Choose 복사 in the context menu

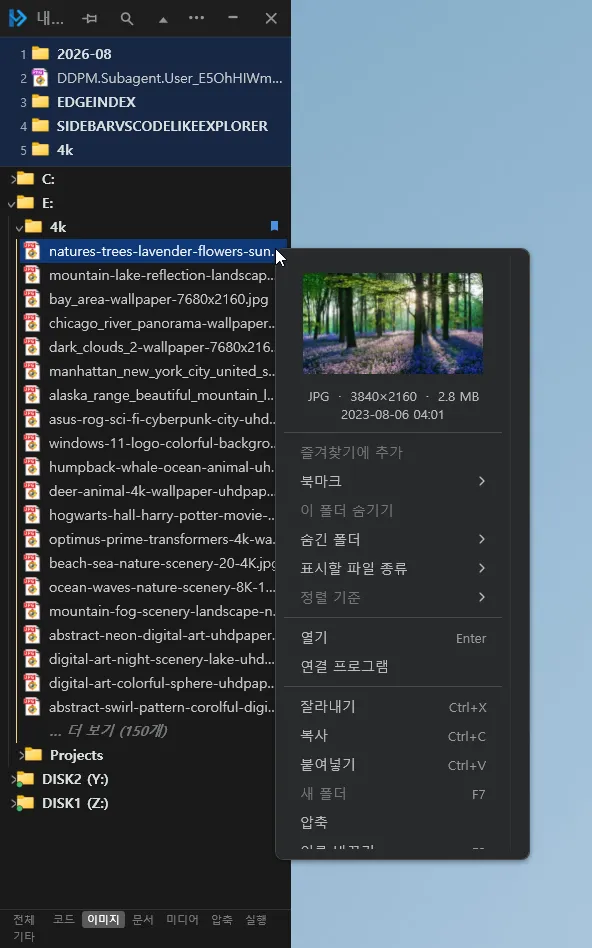(x=393, y=736)
